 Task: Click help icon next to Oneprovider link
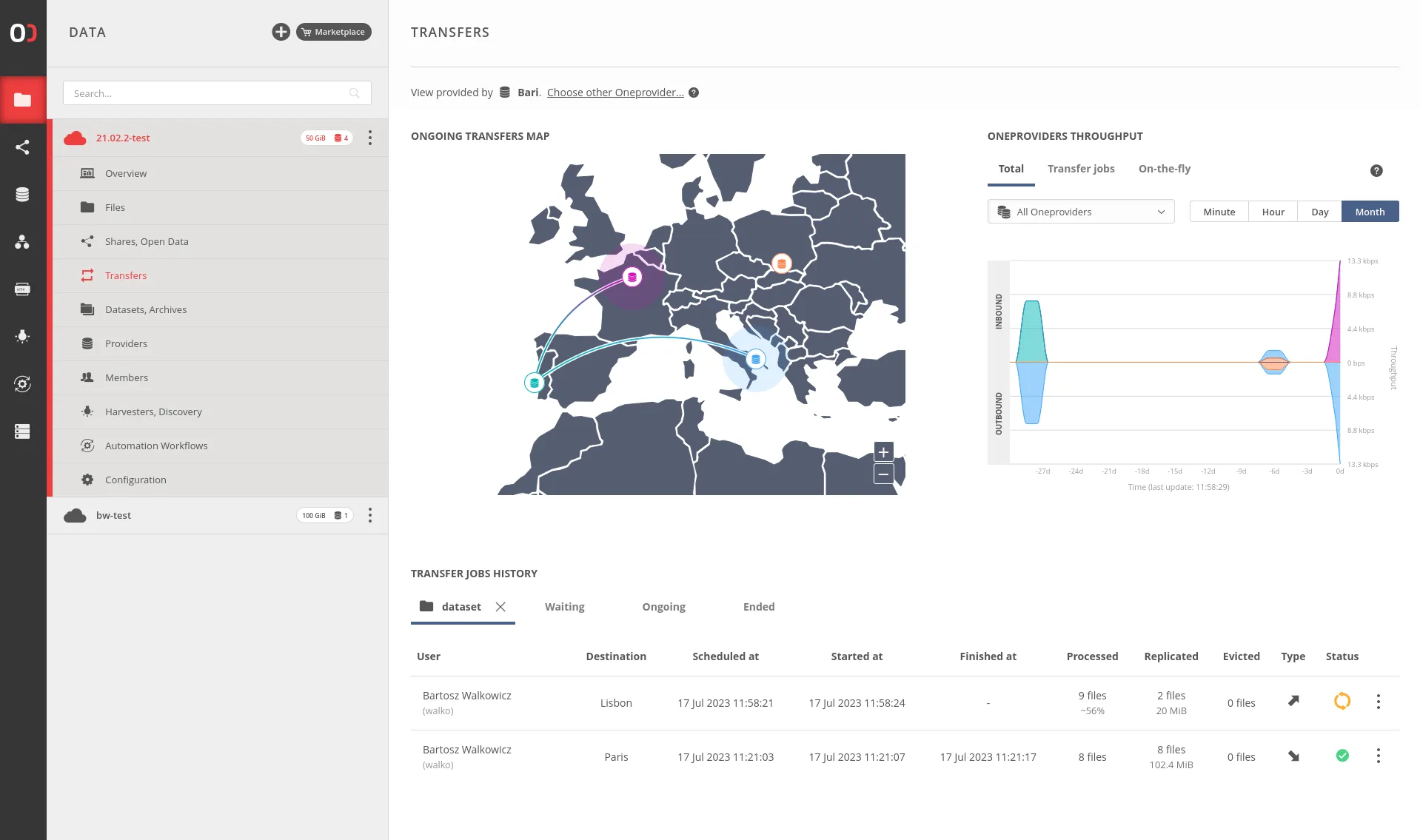tap(694, 93)
